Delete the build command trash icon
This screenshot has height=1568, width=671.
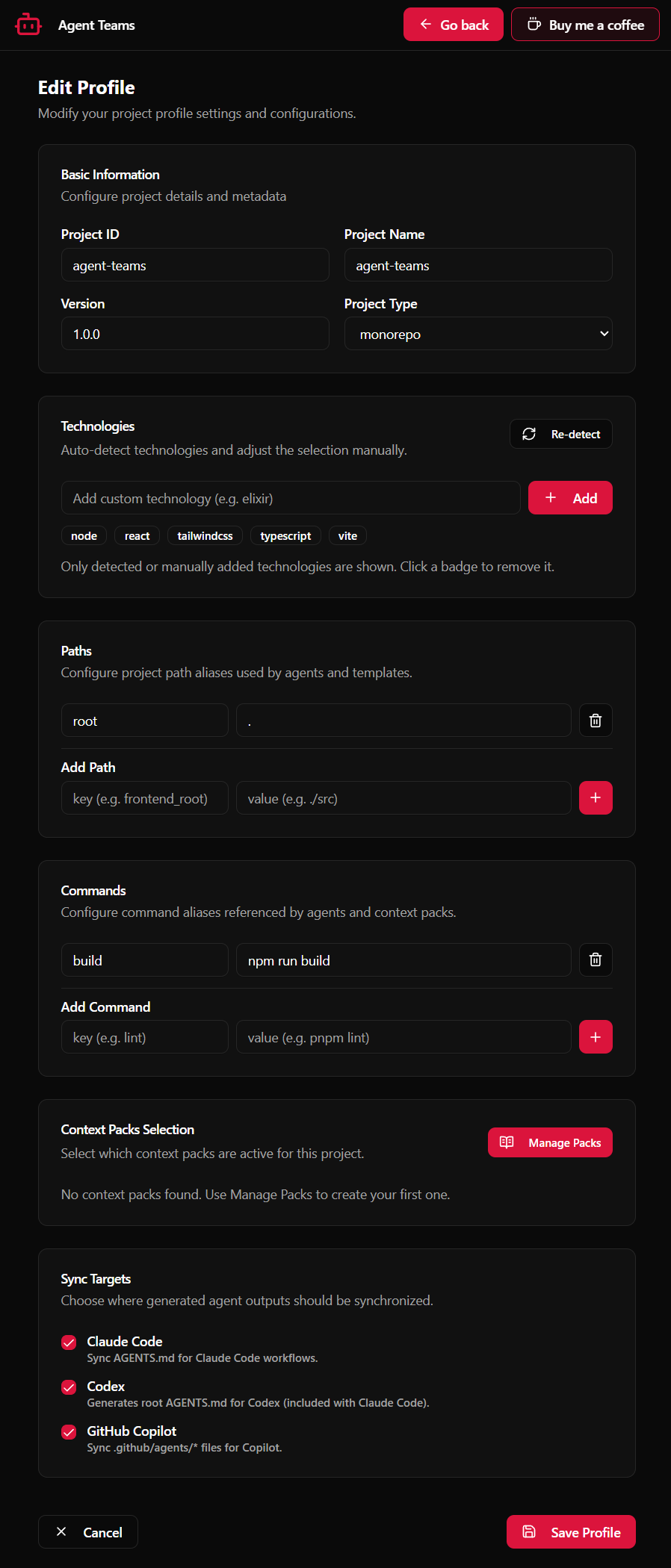point(596,959)
